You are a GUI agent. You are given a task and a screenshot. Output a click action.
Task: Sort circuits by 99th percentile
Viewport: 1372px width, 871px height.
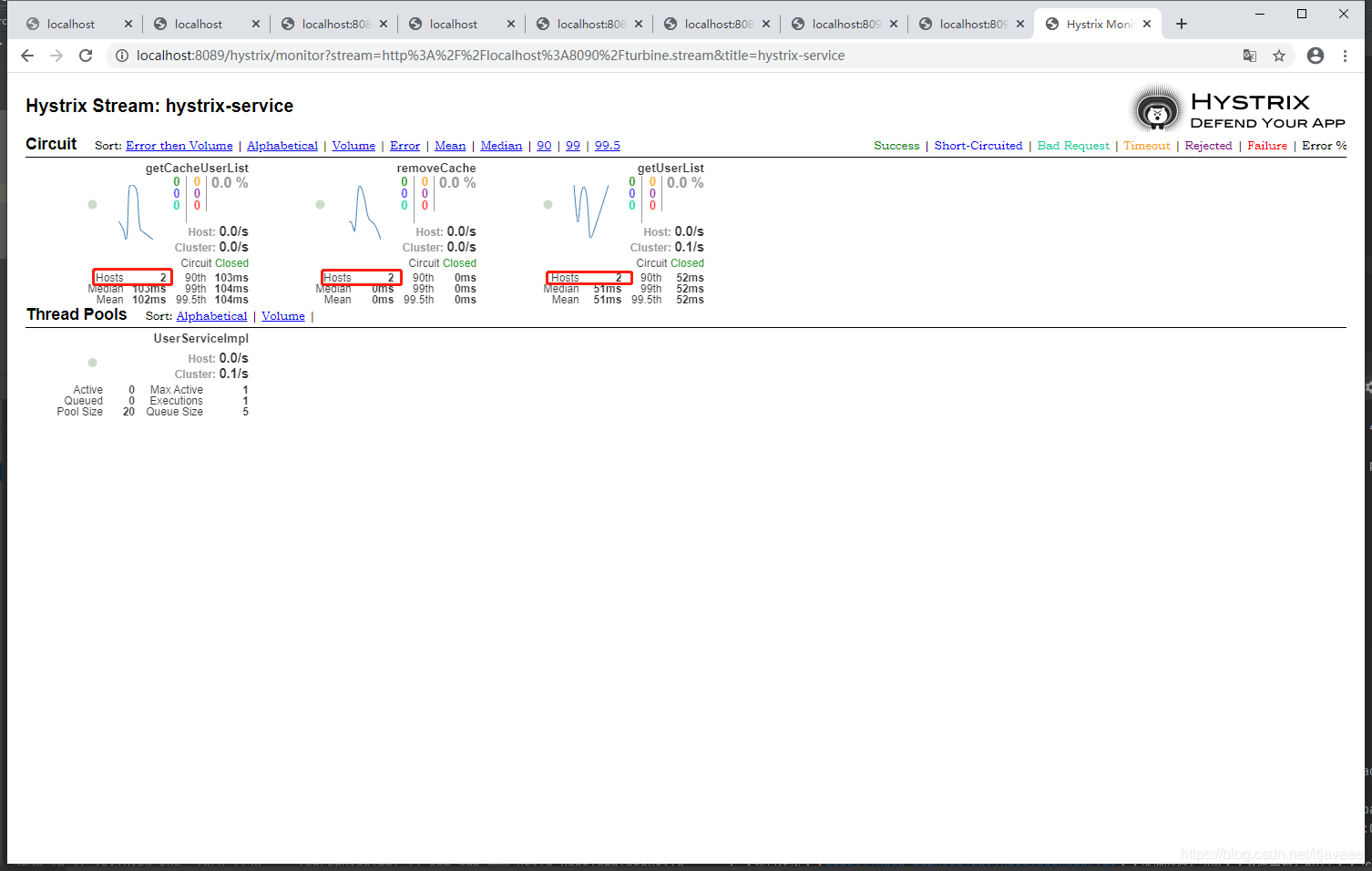coord(573,146)
